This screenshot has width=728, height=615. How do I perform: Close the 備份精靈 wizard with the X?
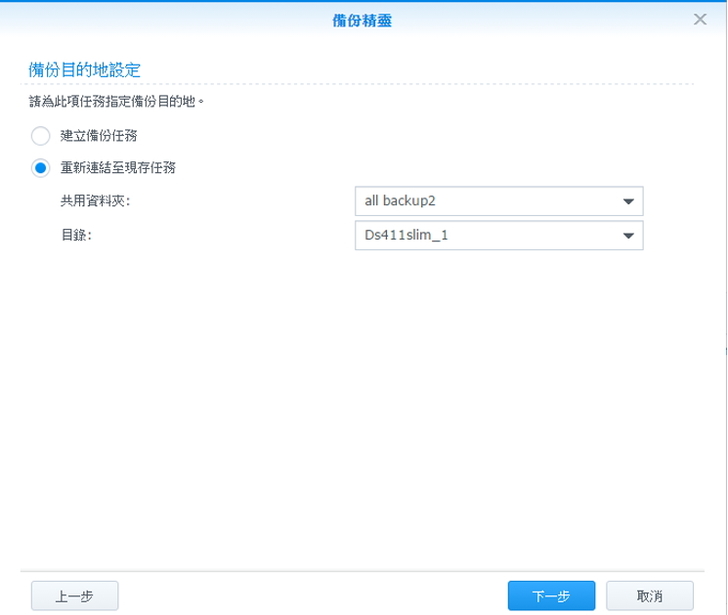(700, 19)
